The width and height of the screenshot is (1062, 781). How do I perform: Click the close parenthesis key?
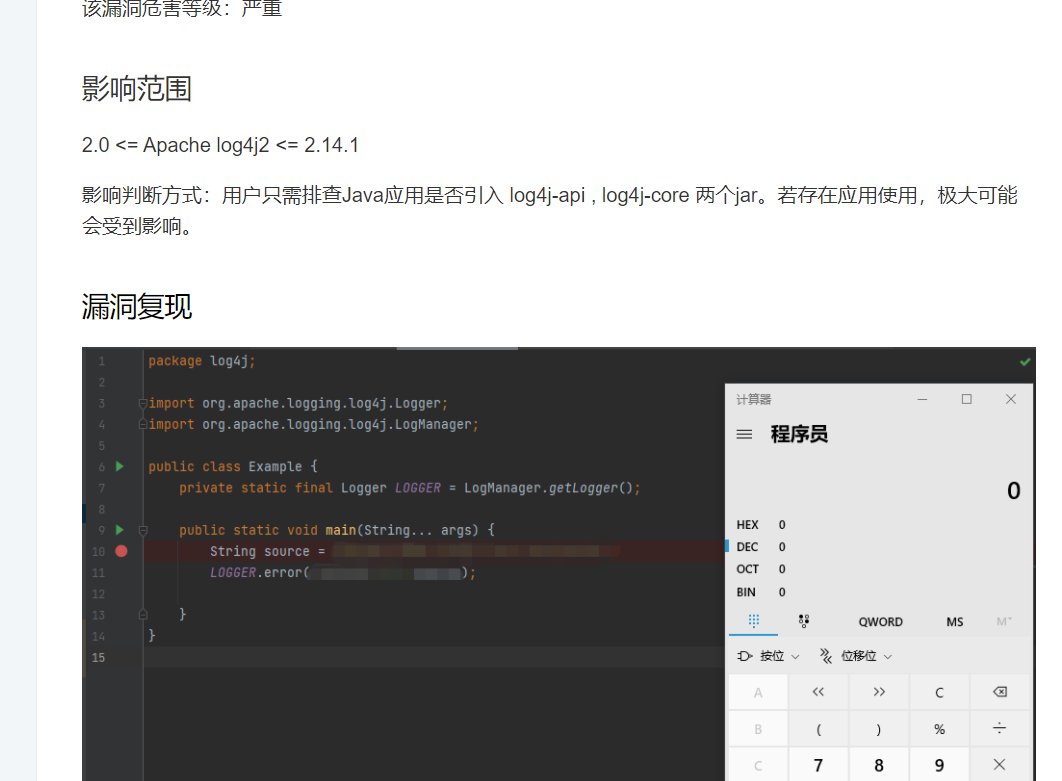click(x=878, y=729)
